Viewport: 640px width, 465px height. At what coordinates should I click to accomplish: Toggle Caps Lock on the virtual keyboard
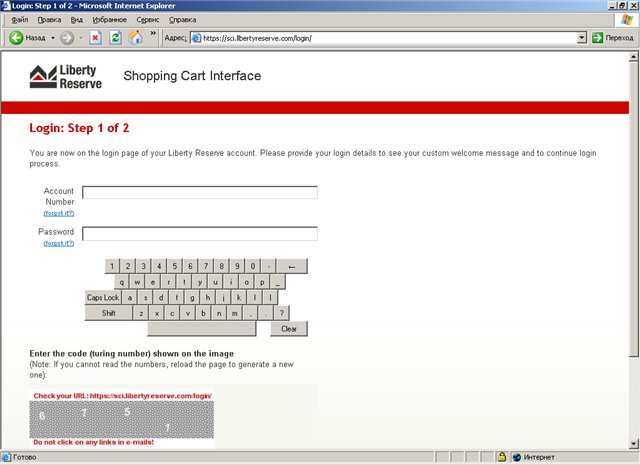(x=102, y=297)
